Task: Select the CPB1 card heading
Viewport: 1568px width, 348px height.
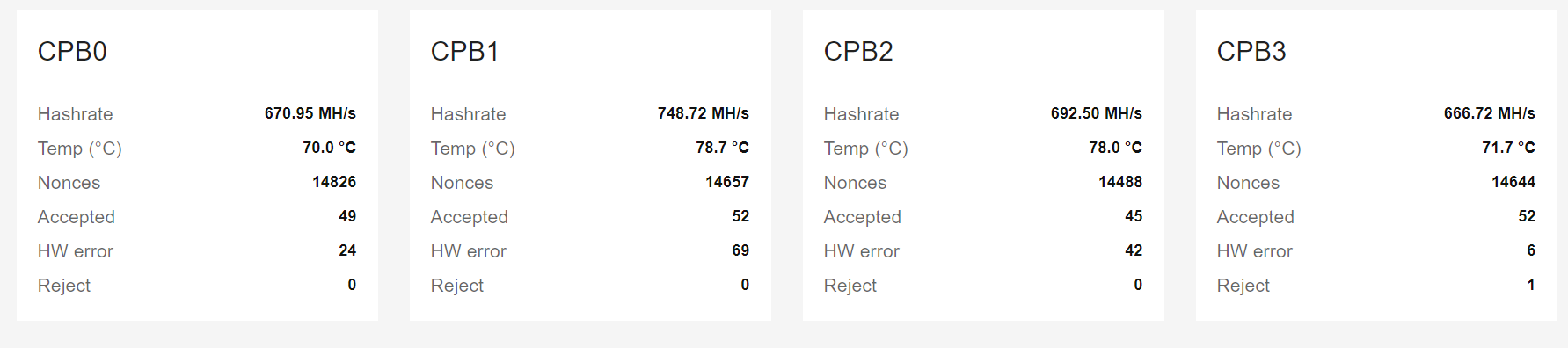Action: pos(464,52)
